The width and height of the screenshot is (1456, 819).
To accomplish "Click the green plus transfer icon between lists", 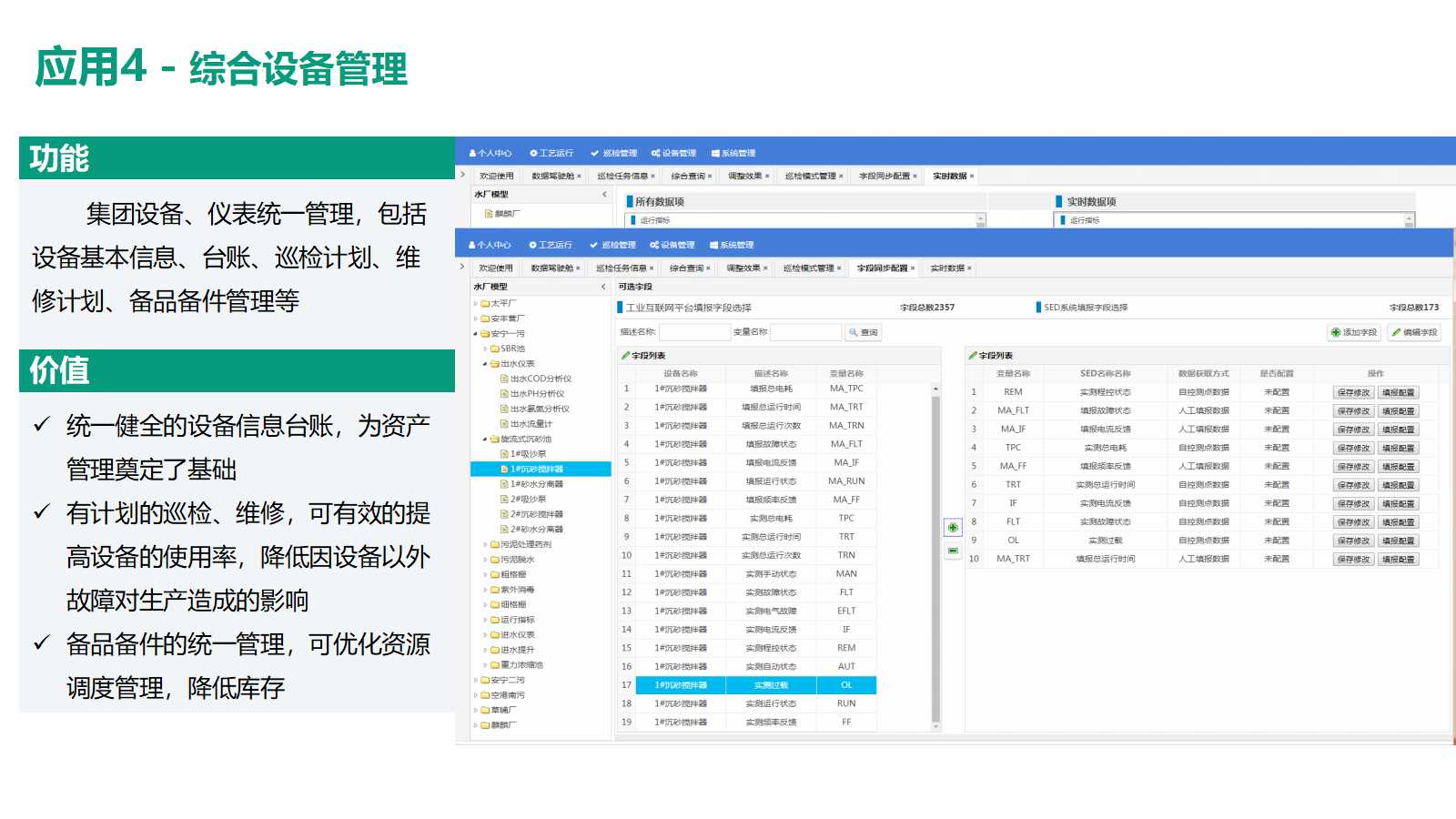I will (x=953, y=528).
